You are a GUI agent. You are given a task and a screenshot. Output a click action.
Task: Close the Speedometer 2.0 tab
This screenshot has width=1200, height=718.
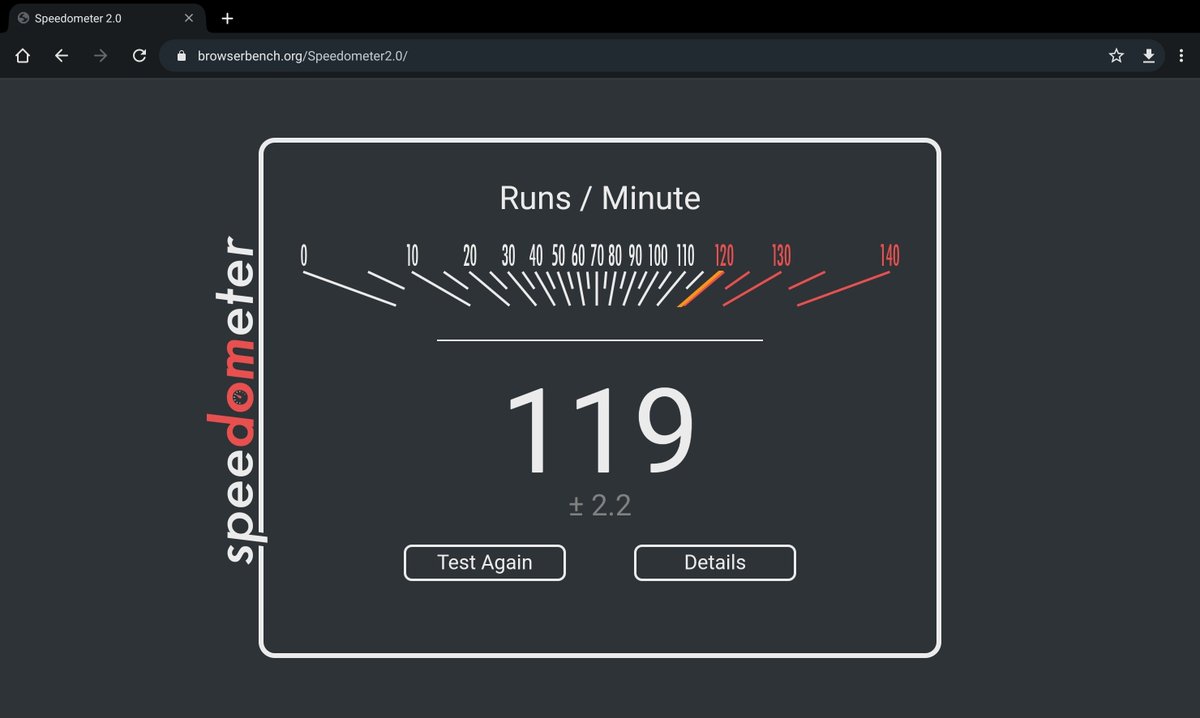189,18
